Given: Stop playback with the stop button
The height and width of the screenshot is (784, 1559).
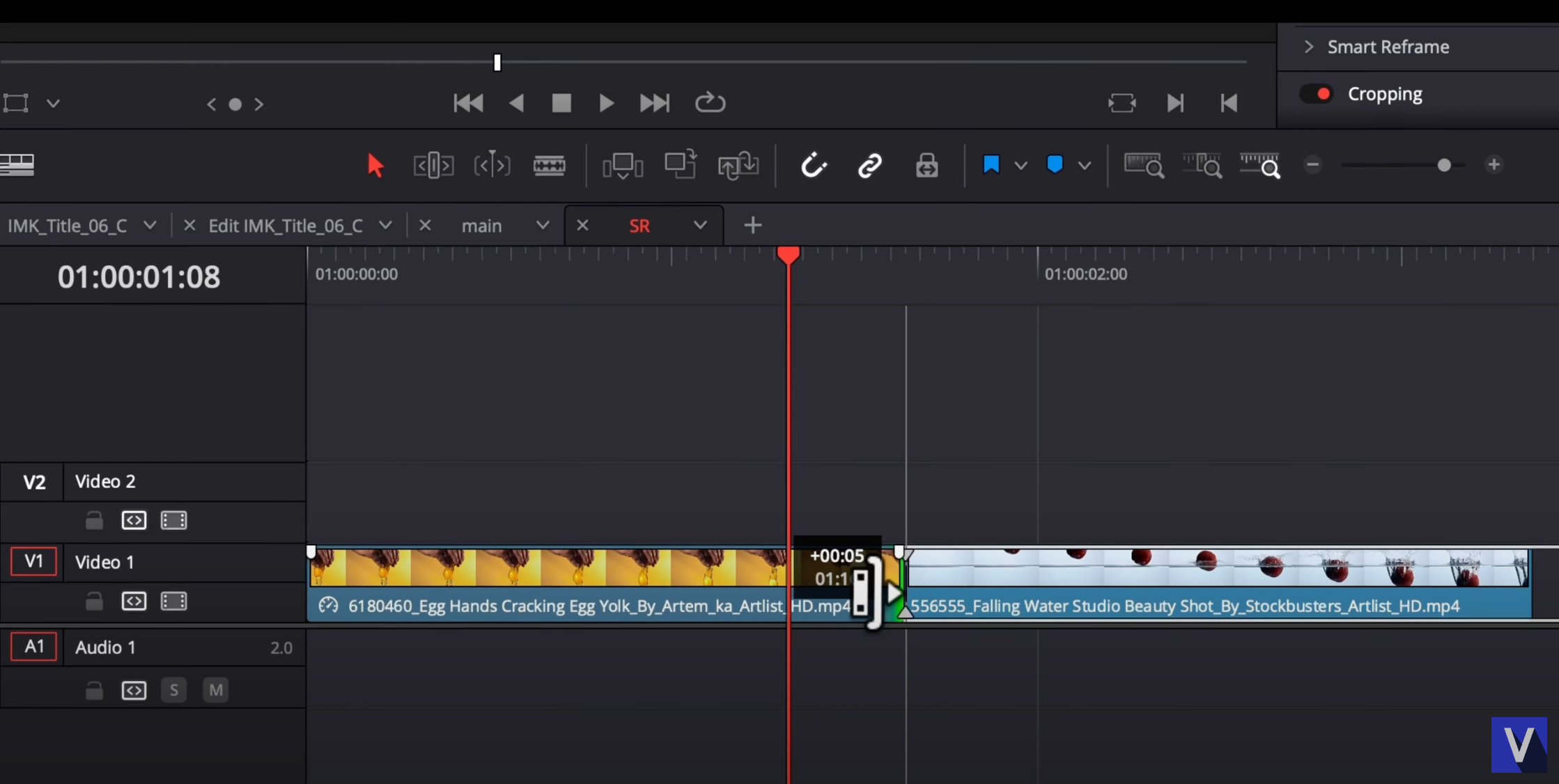Looking at the screenshot, I should [561, 103].
